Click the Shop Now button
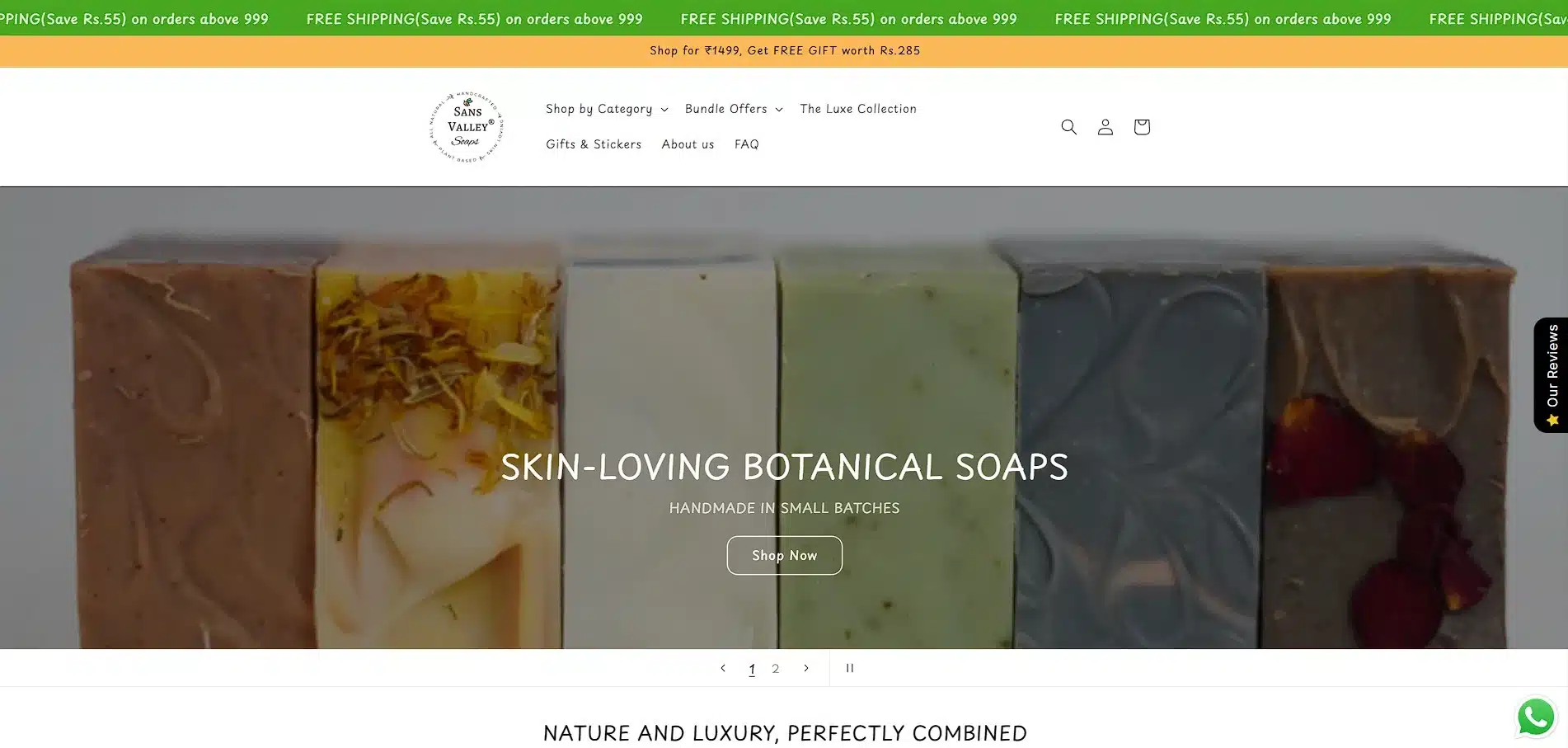This screenshot has width=1568, height=748. [785, 556]
